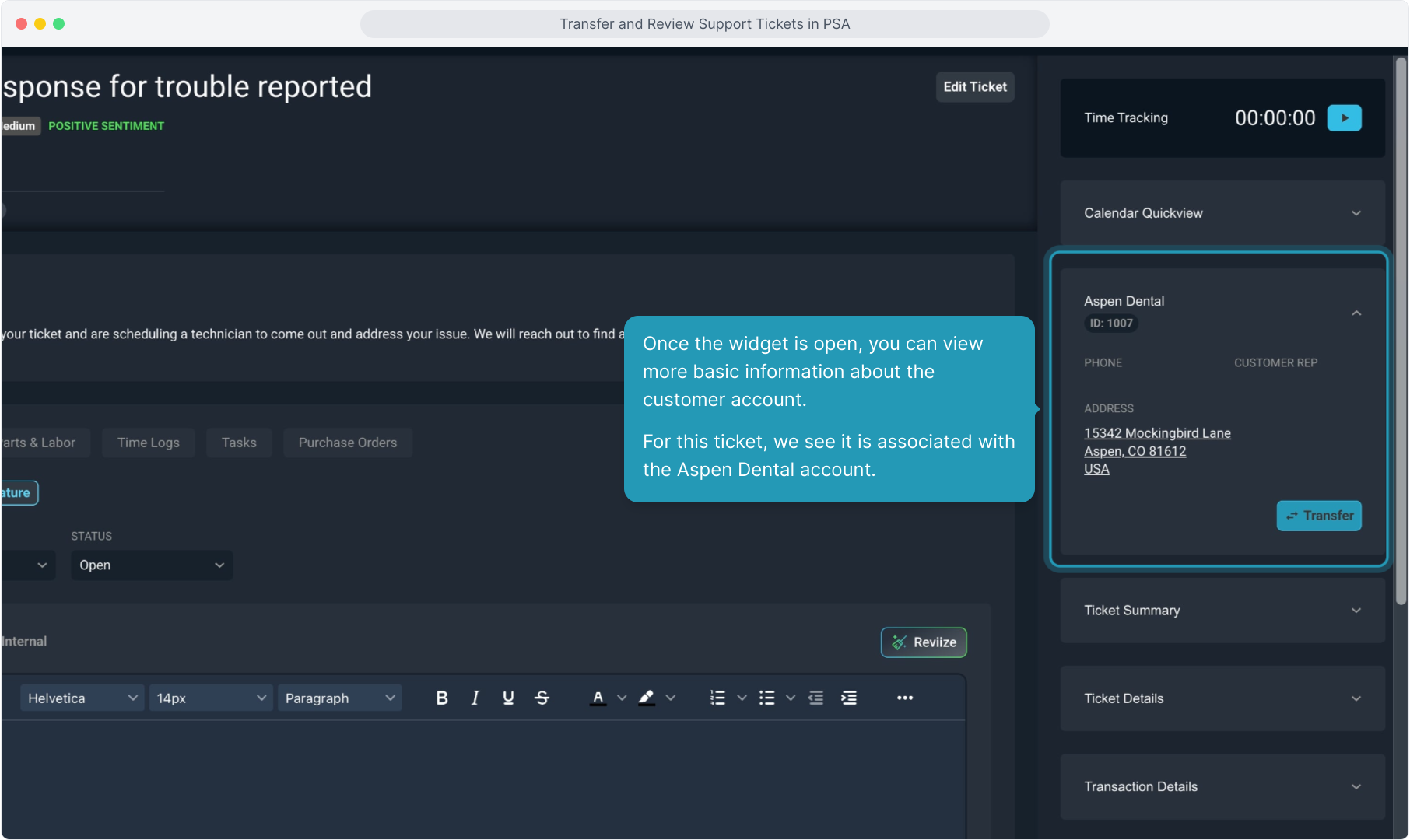Open the Purchase Orders tab

(x=347, y=443)
